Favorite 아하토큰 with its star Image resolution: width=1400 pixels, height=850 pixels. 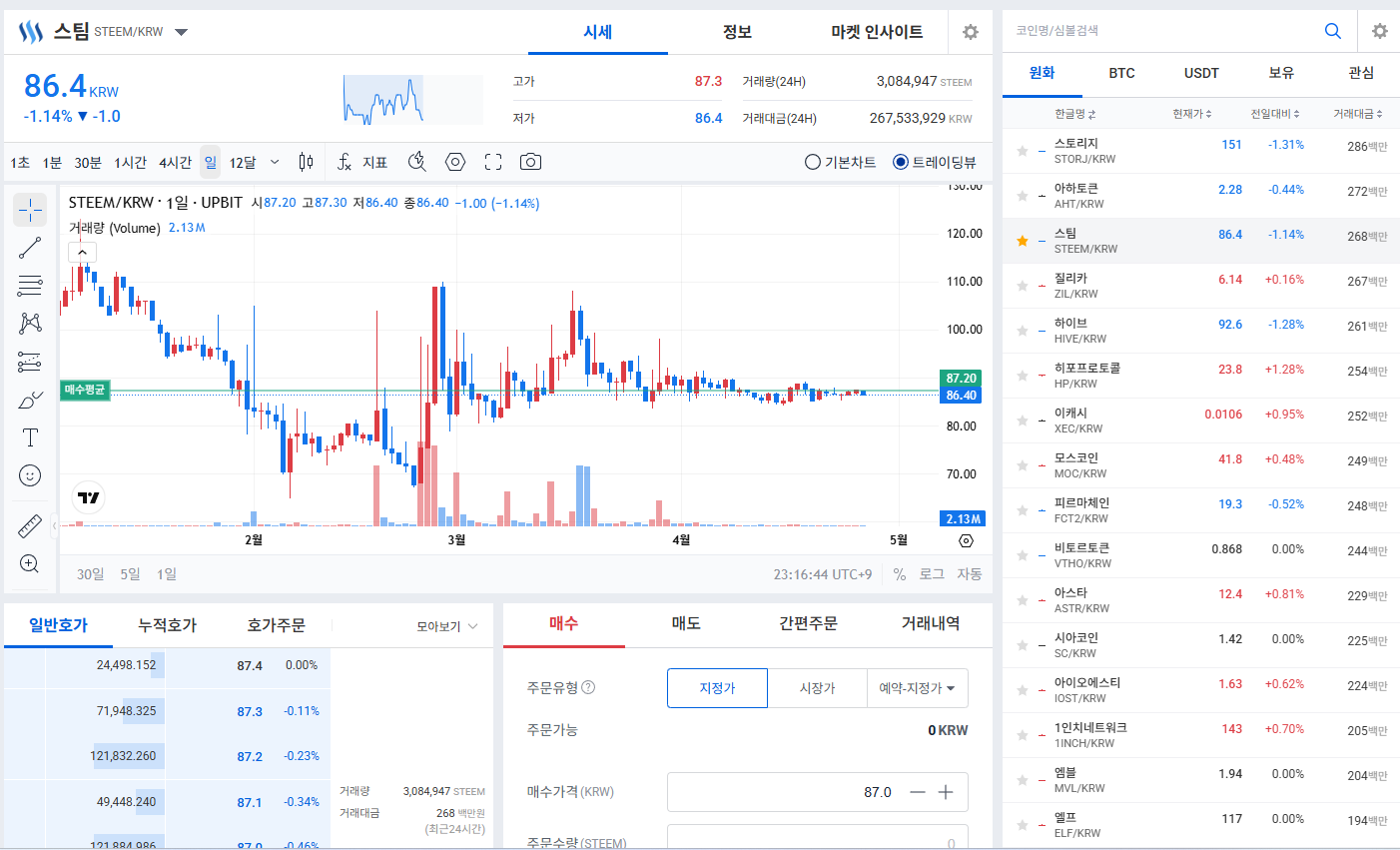[1023, 196]
